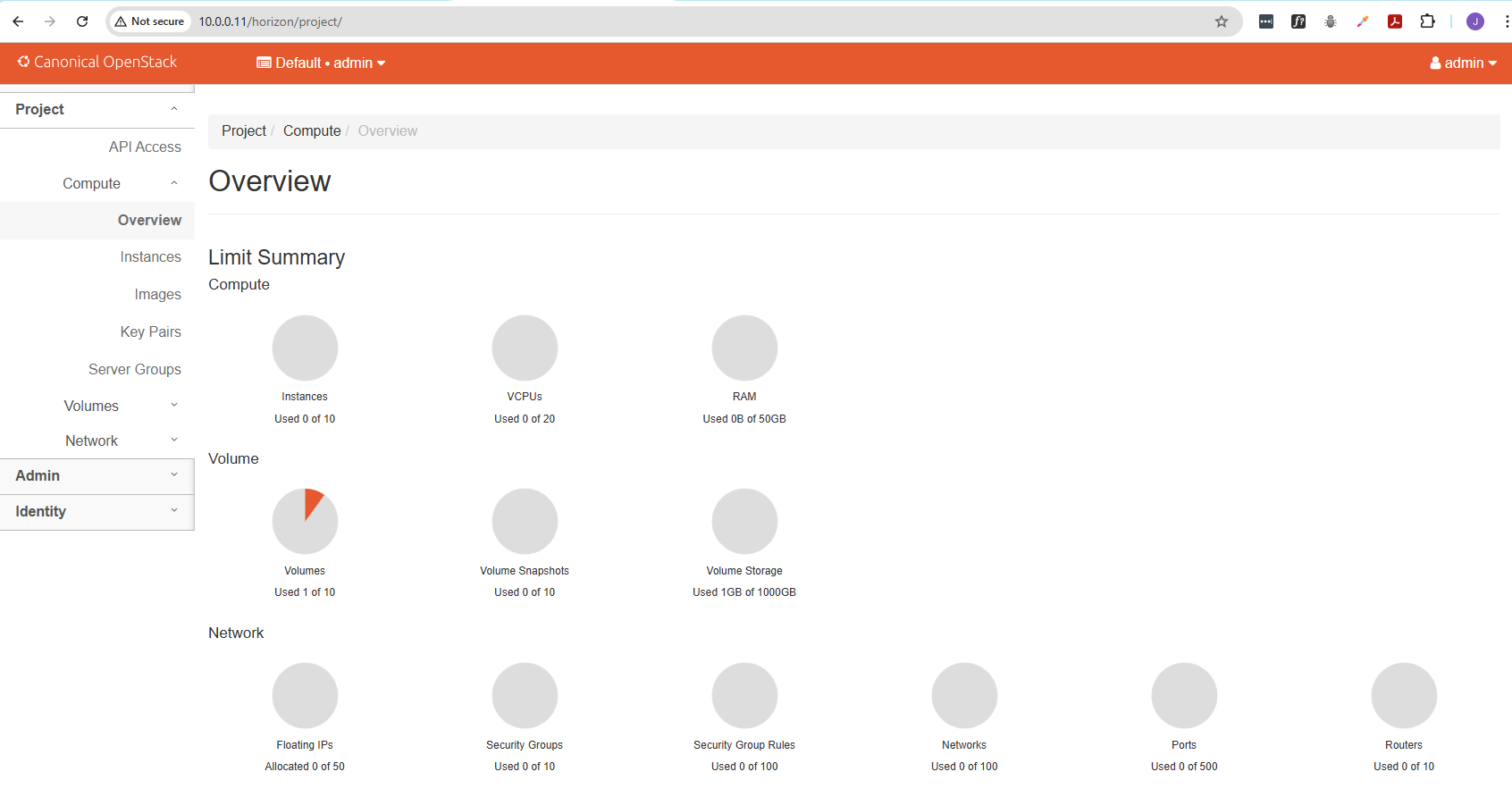Screen dimensions: 1512x797
Task: Click the browser reload page icon
Action: [82, 21]
